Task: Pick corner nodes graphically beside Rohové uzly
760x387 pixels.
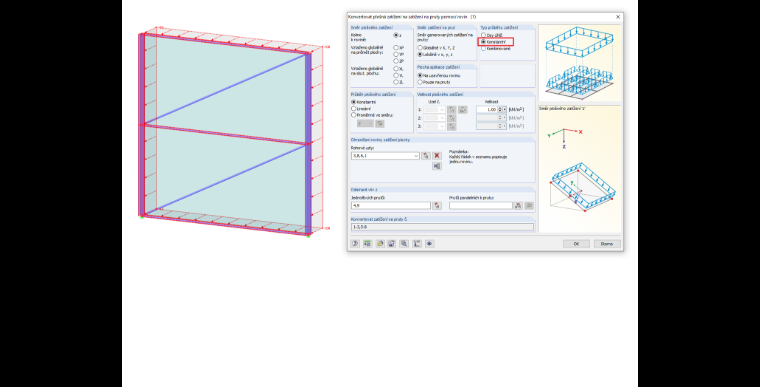Action: [426, 156]
